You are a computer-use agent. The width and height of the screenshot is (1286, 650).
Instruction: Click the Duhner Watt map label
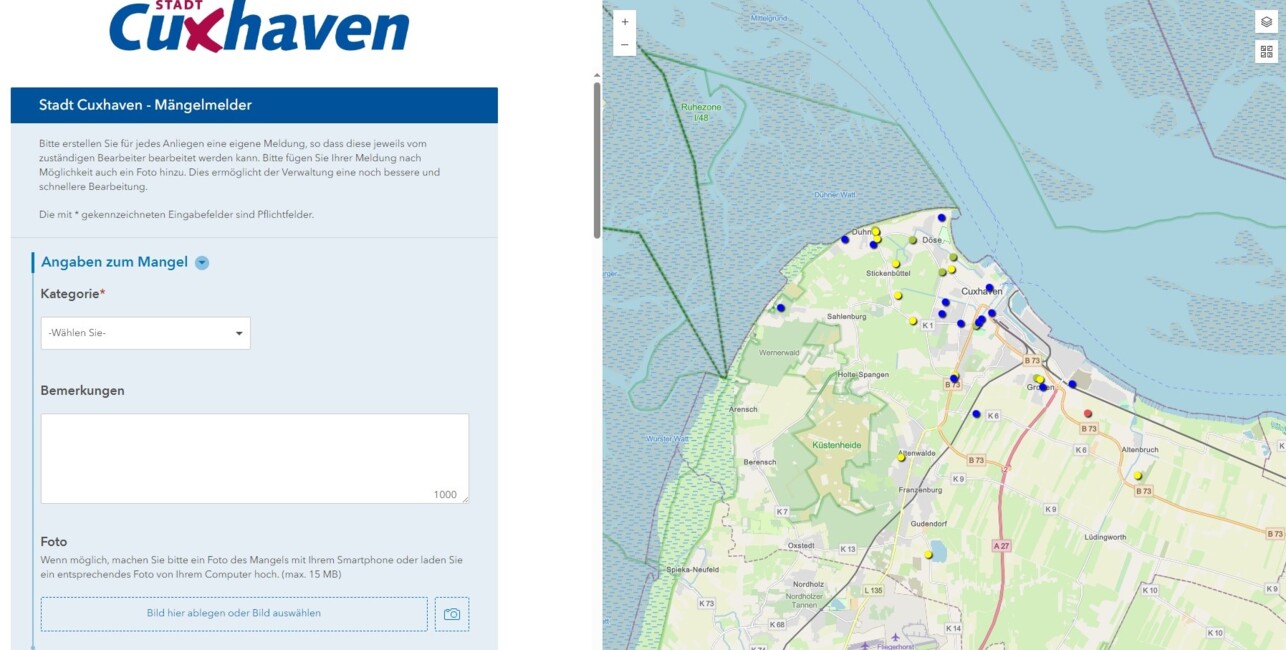835,194
